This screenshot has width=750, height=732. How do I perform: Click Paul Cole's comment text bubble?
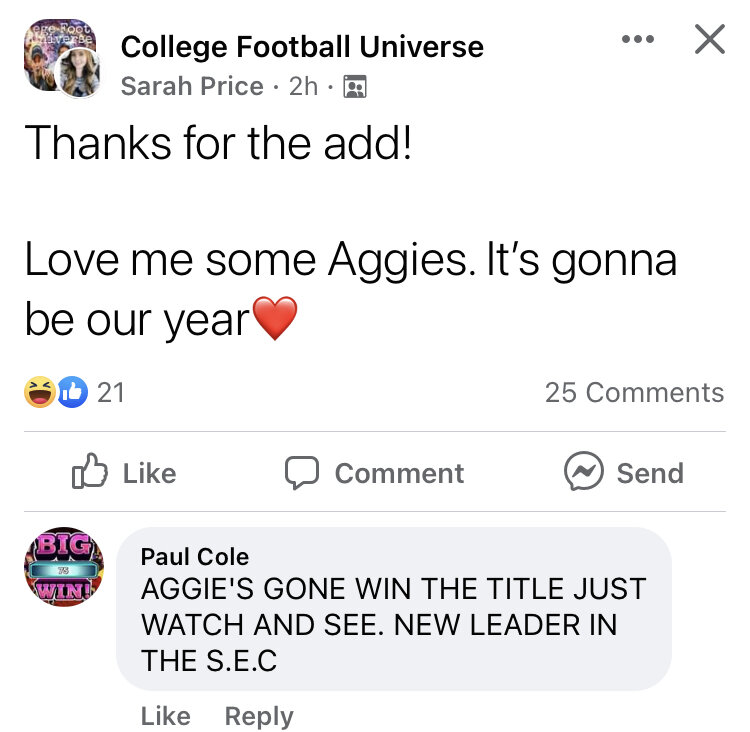[393, 624]
